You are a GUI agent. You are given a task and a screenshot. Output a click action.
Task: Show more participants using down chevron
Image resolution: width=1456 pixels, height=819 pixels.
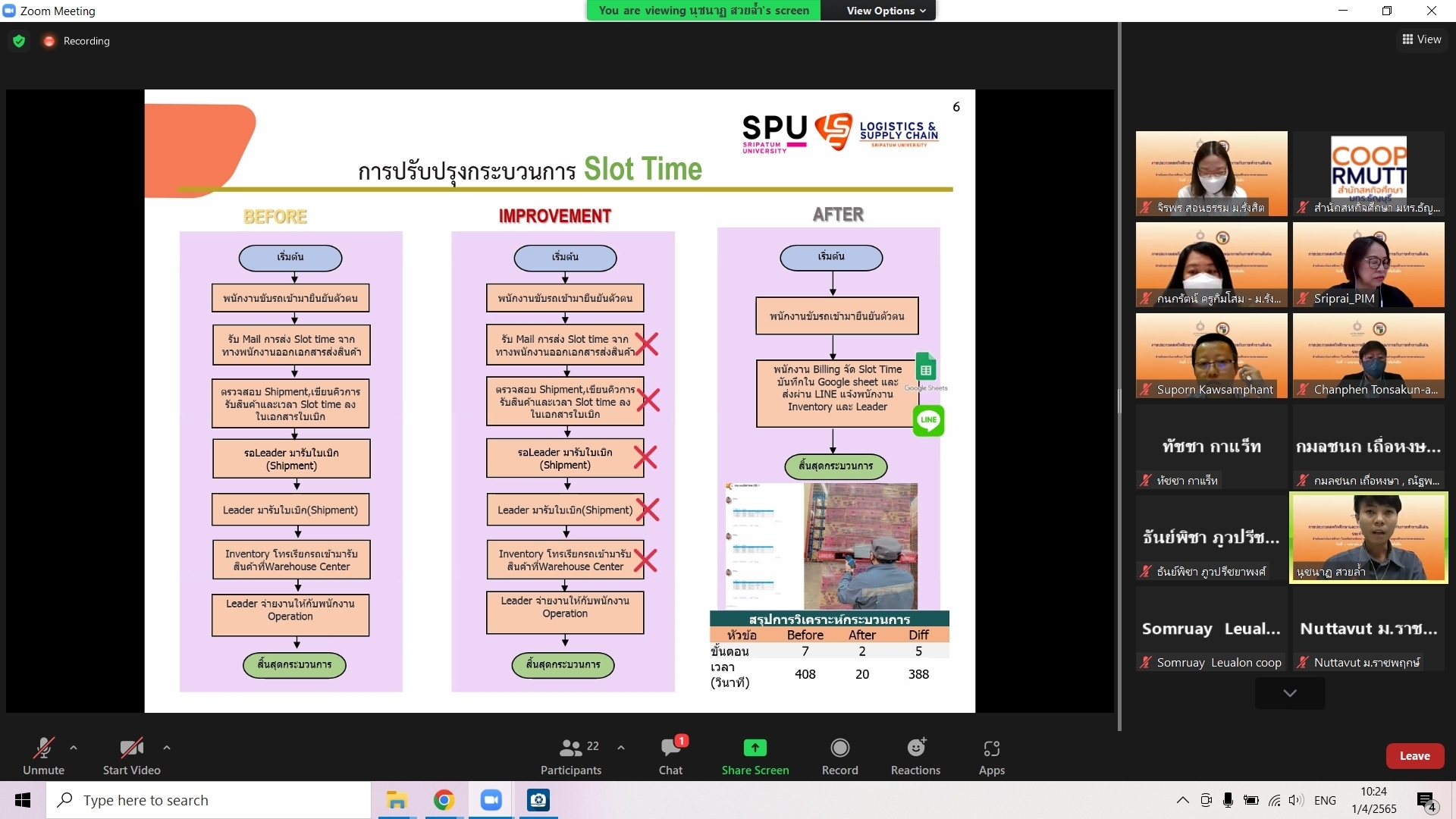point(1290,693)
